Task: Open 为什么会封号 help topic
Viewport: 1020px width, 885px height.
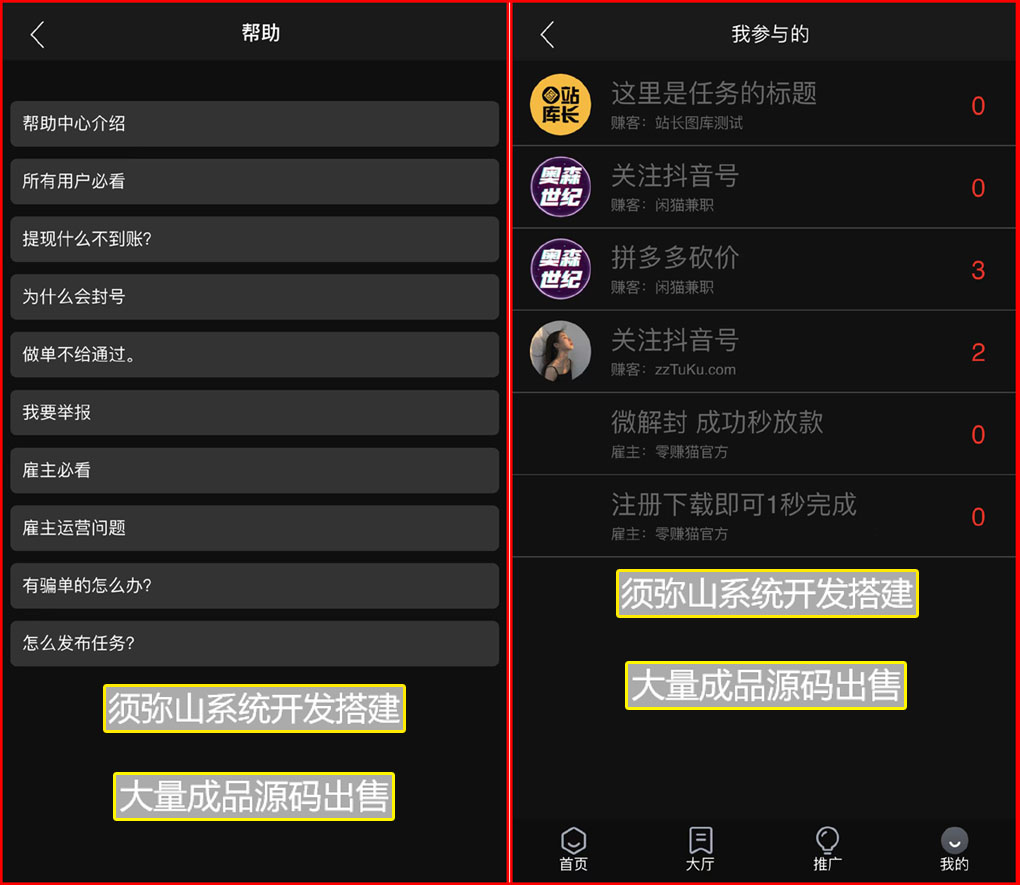Action: 254,297
